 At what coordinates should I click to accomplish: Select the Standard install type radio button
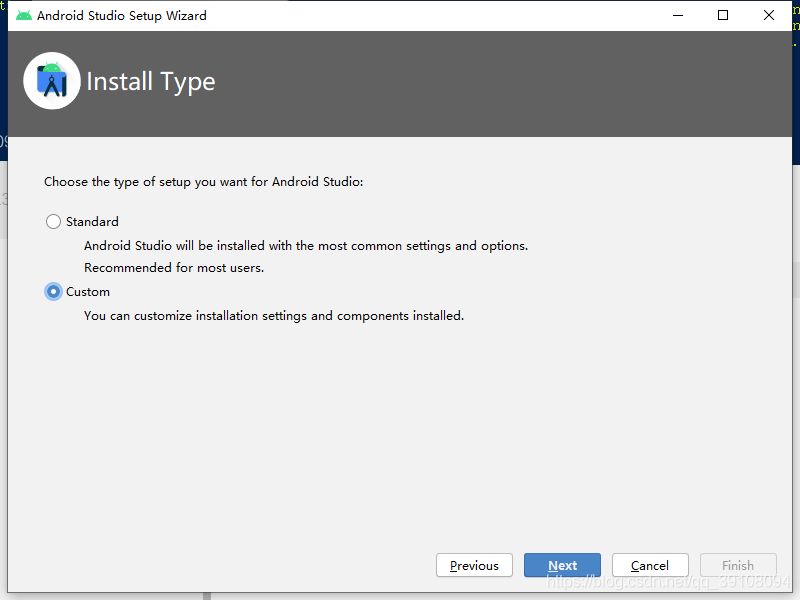pos(53,221)
